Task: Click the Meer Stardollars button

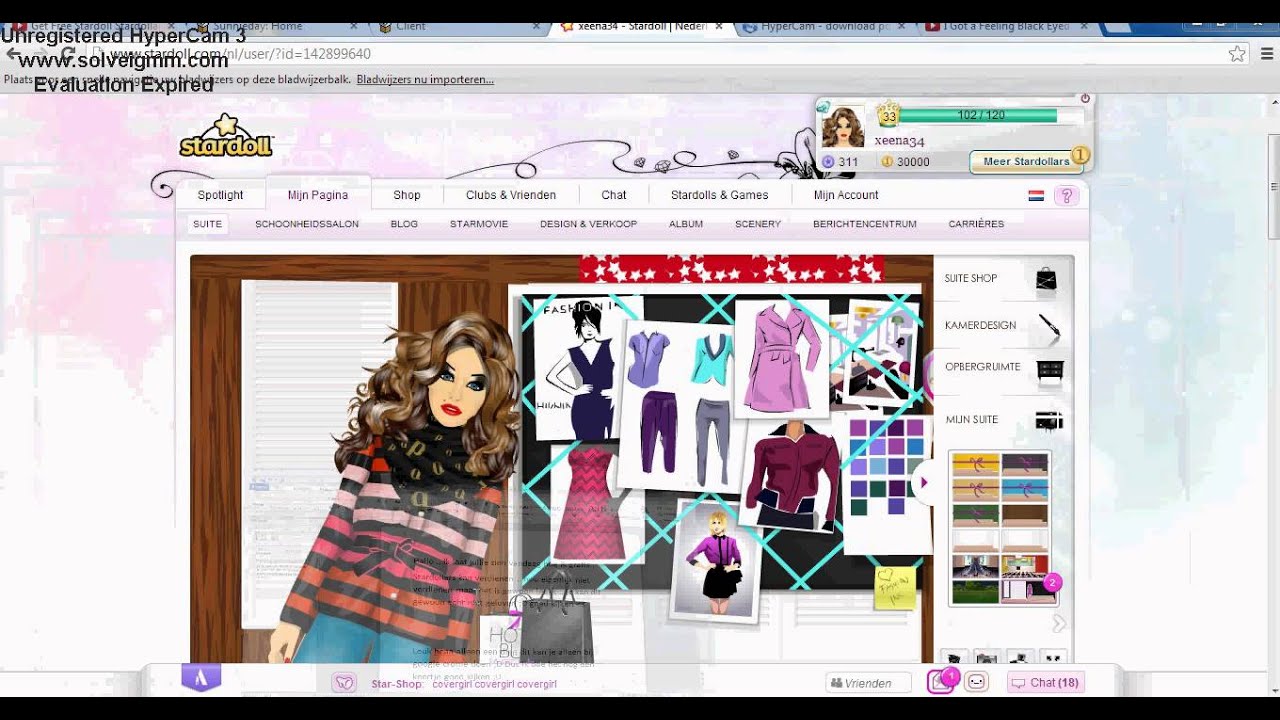Action: point(1026,161)
